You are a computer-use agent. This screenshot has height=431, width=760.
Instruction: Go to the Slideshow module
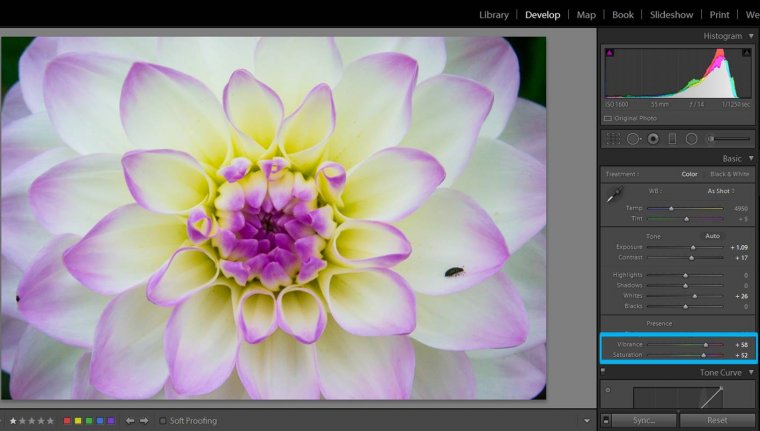[671, 15]
